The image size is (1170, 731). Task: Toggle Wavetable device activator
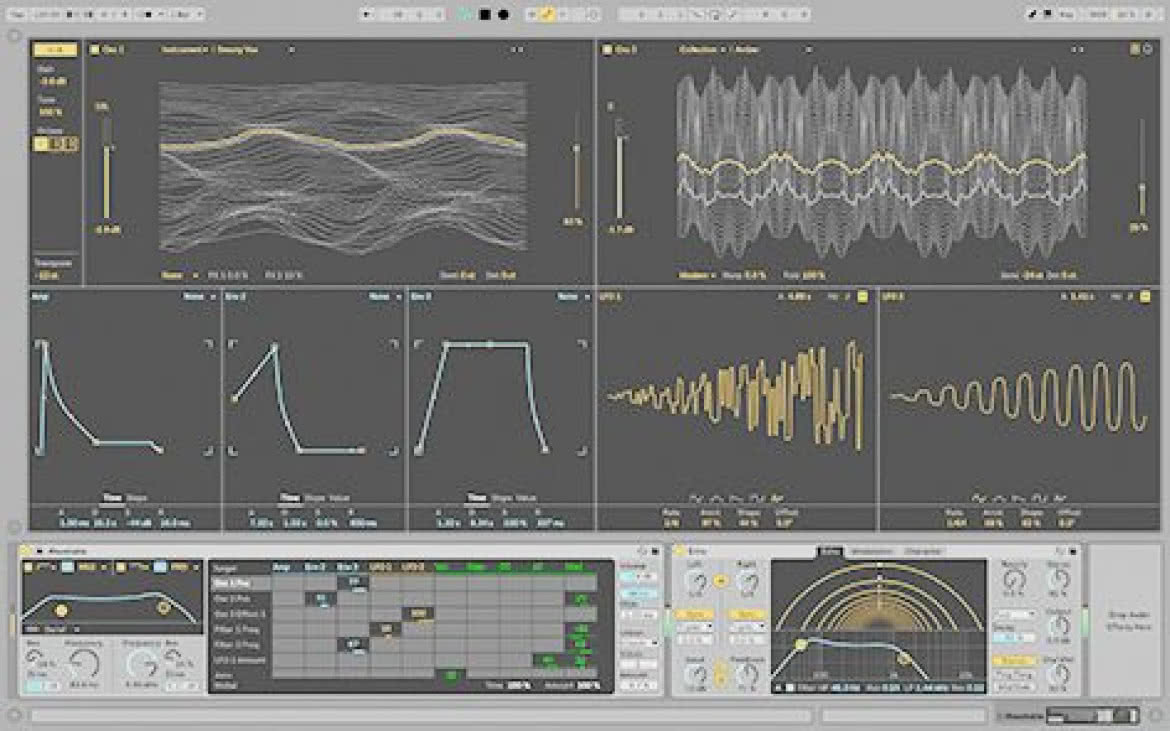[26, 551]
